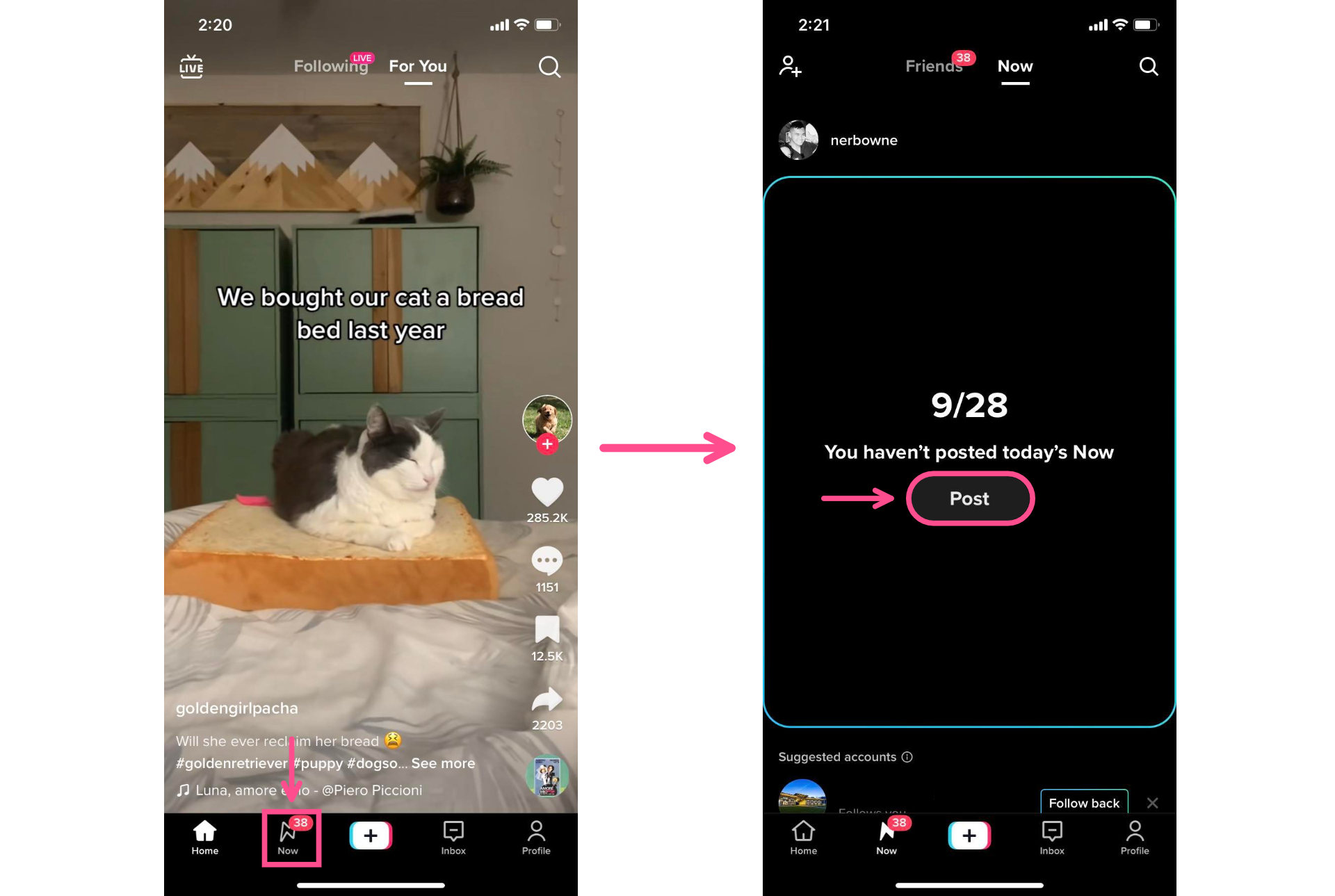The width and height of the screenshot is (1335, 896).
Task: Tap the Search icon on Now page
Action: click(1148, 66)
